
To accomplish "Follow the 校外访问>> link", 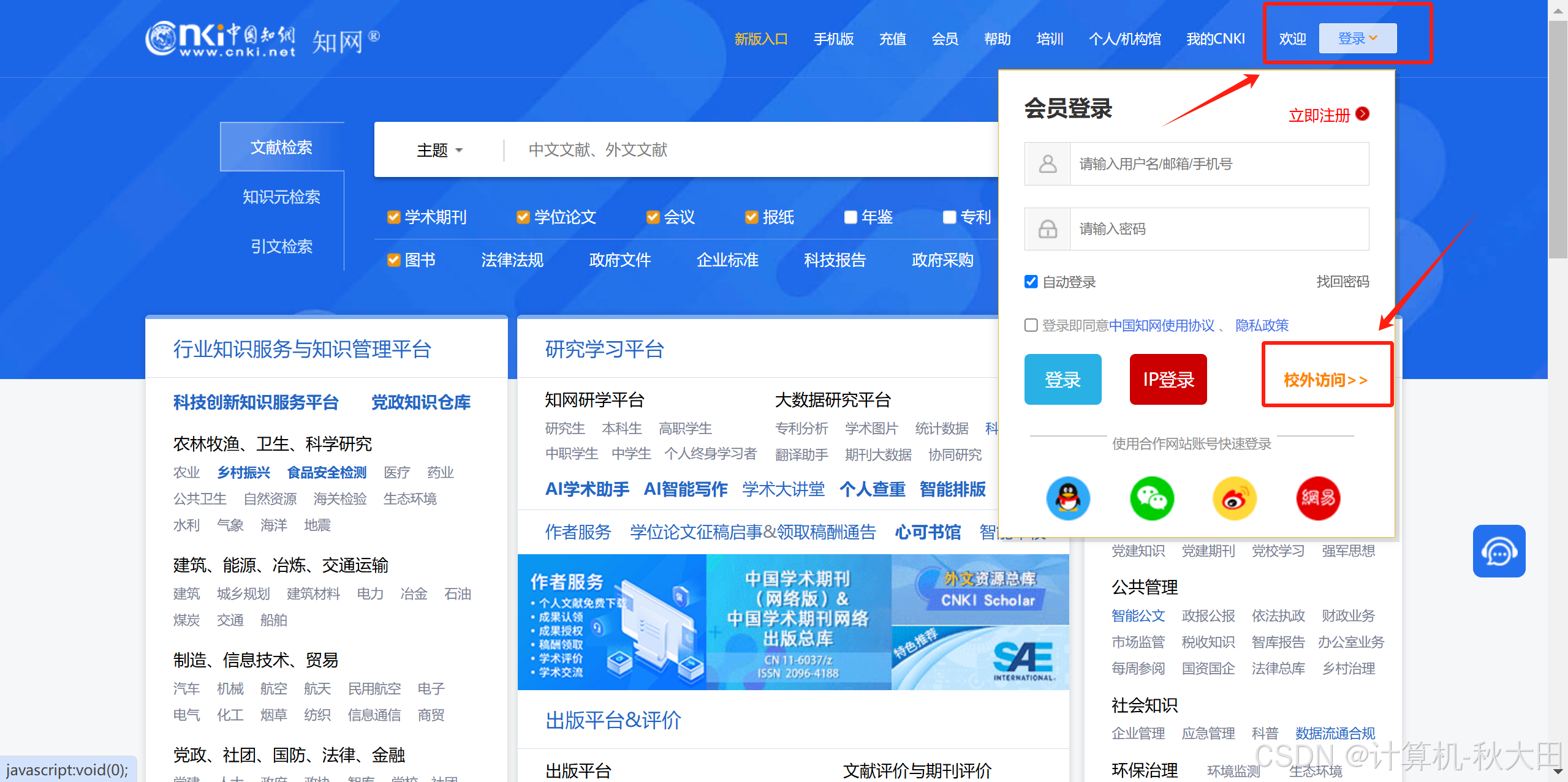I will 1325,380.
